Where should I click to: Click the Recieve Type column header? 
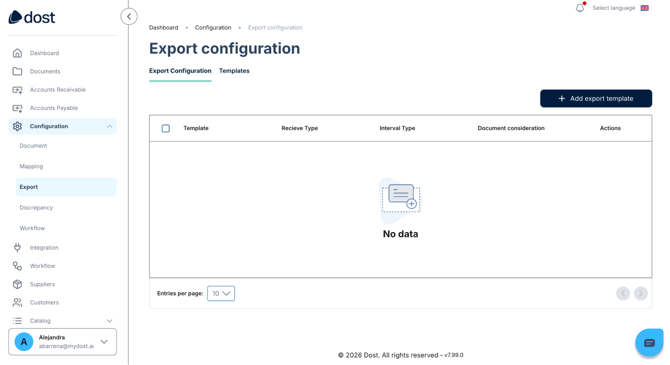300,128
